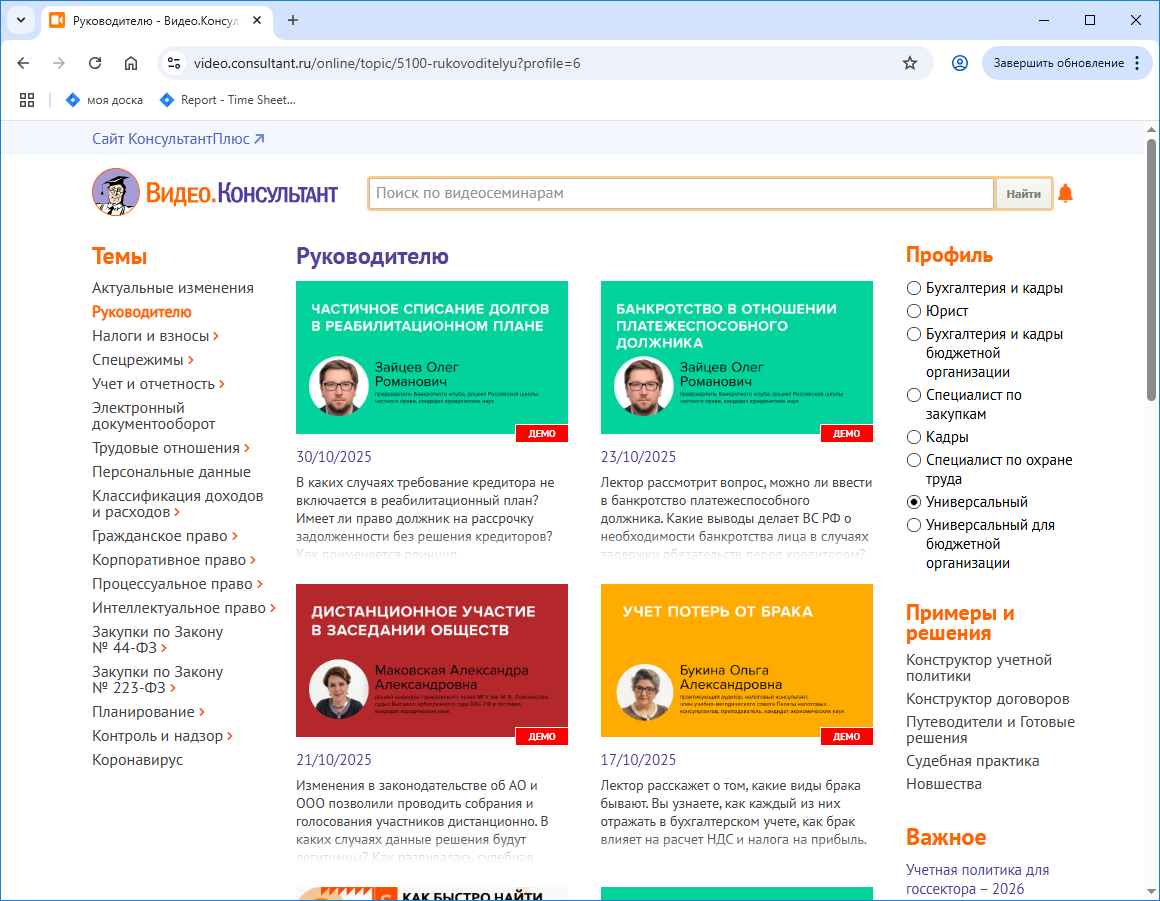Select the Юрист profile radio button
The width and height of the screenshot is (1160, 901).
pyautogui.click(x=913, y=311)
